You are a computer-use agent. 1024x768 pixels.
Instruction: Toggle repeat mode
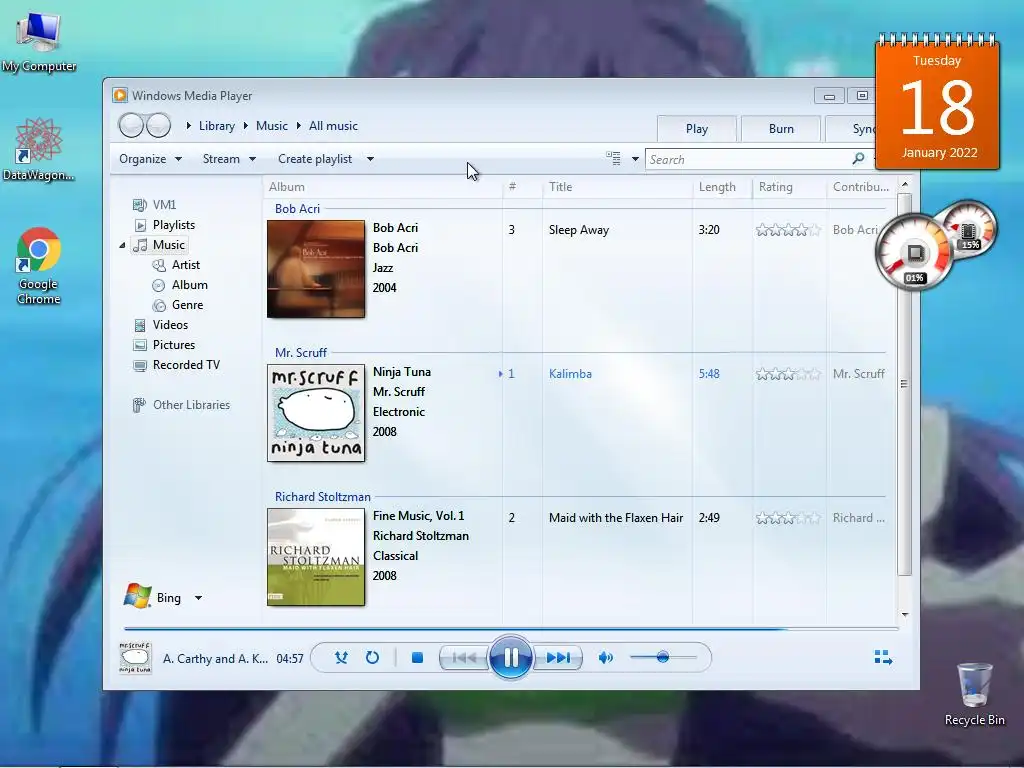pyautogui.click(x=372, y=658)
